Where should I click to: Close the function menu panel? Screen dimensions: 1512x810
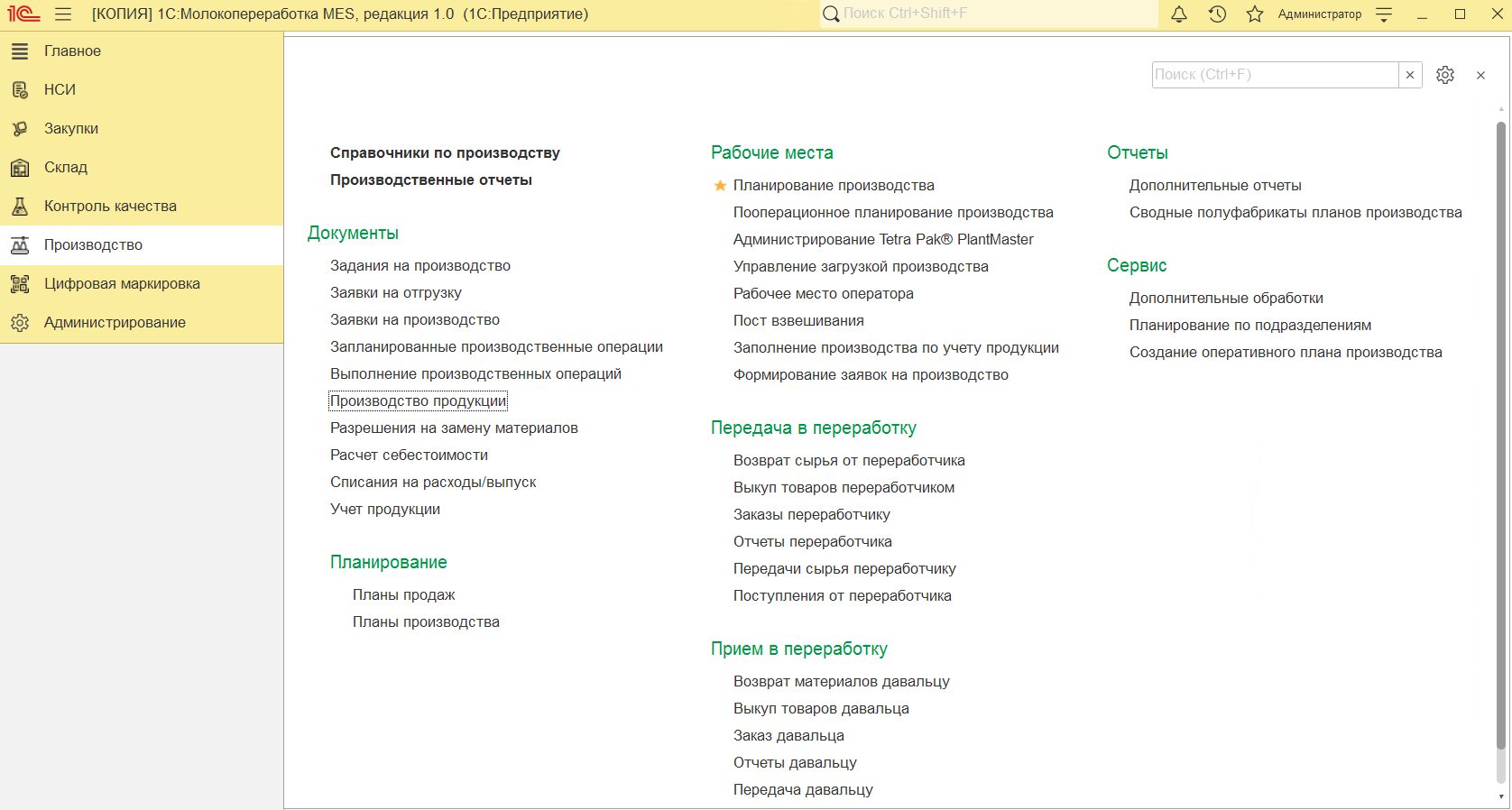point(1480,76)
